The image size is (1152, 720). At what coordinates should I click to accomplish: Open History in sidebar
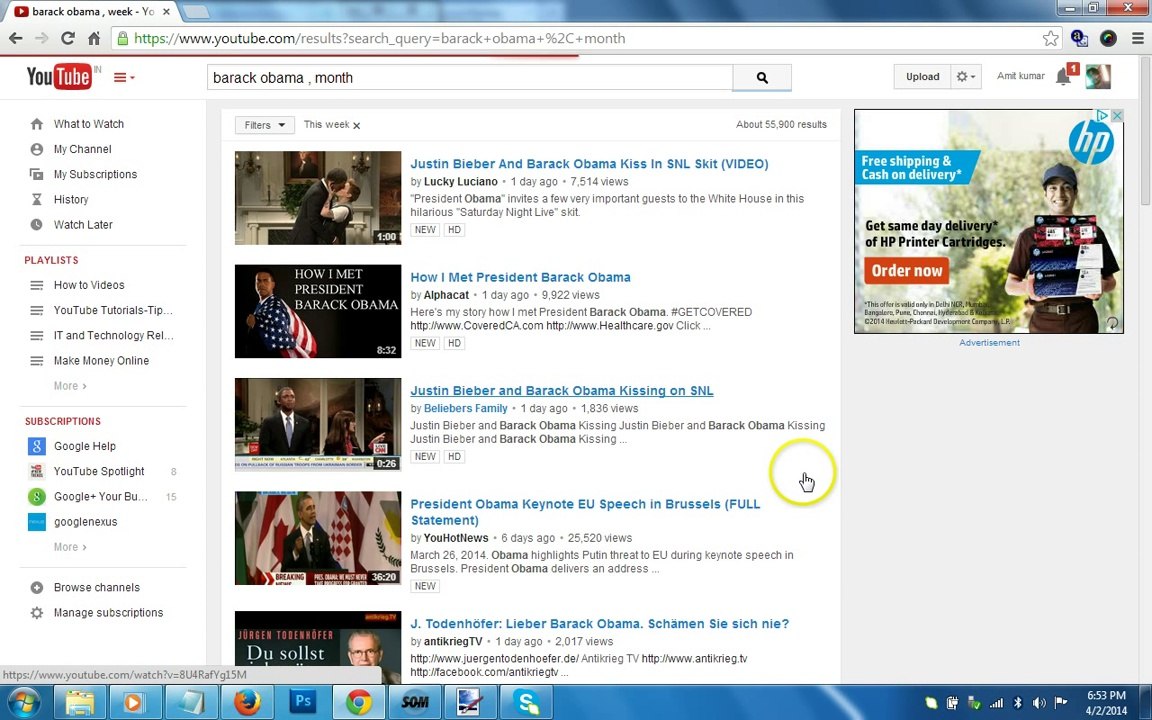click(71, 199)
